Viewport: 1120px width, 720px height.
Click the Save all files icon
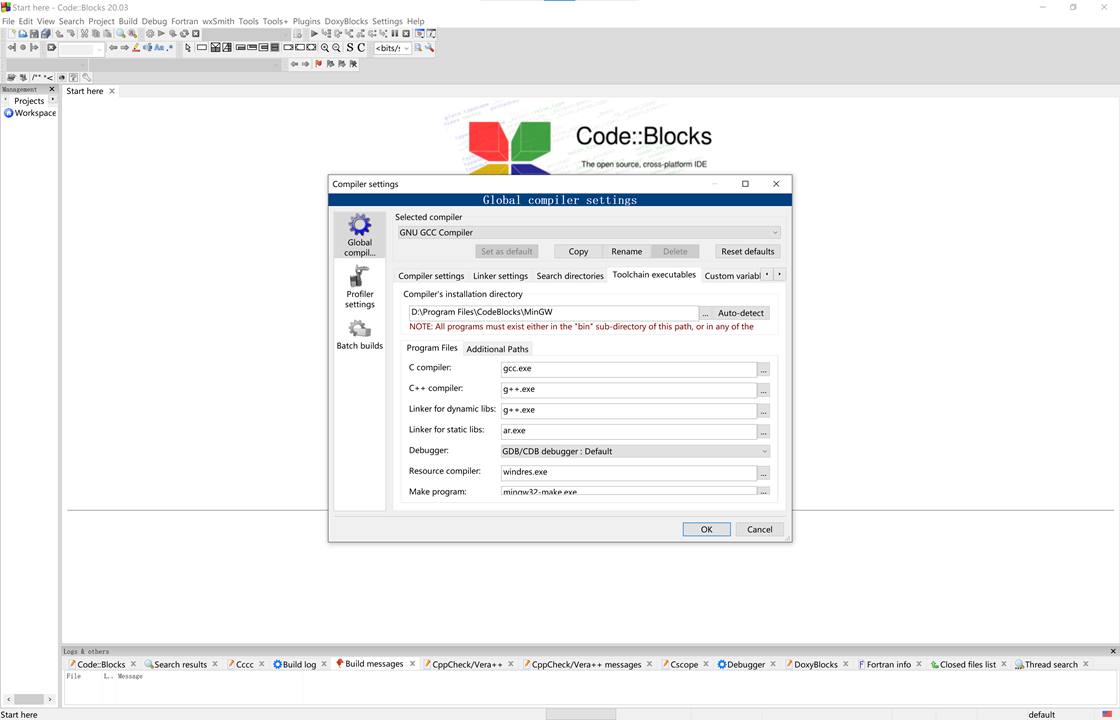(x=46, y=34)
